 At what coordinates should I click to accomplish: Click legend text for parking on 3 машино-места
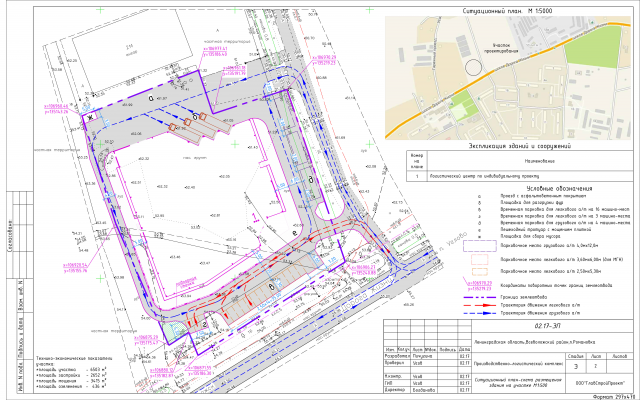pyautogui.click(x=565, y=216)
